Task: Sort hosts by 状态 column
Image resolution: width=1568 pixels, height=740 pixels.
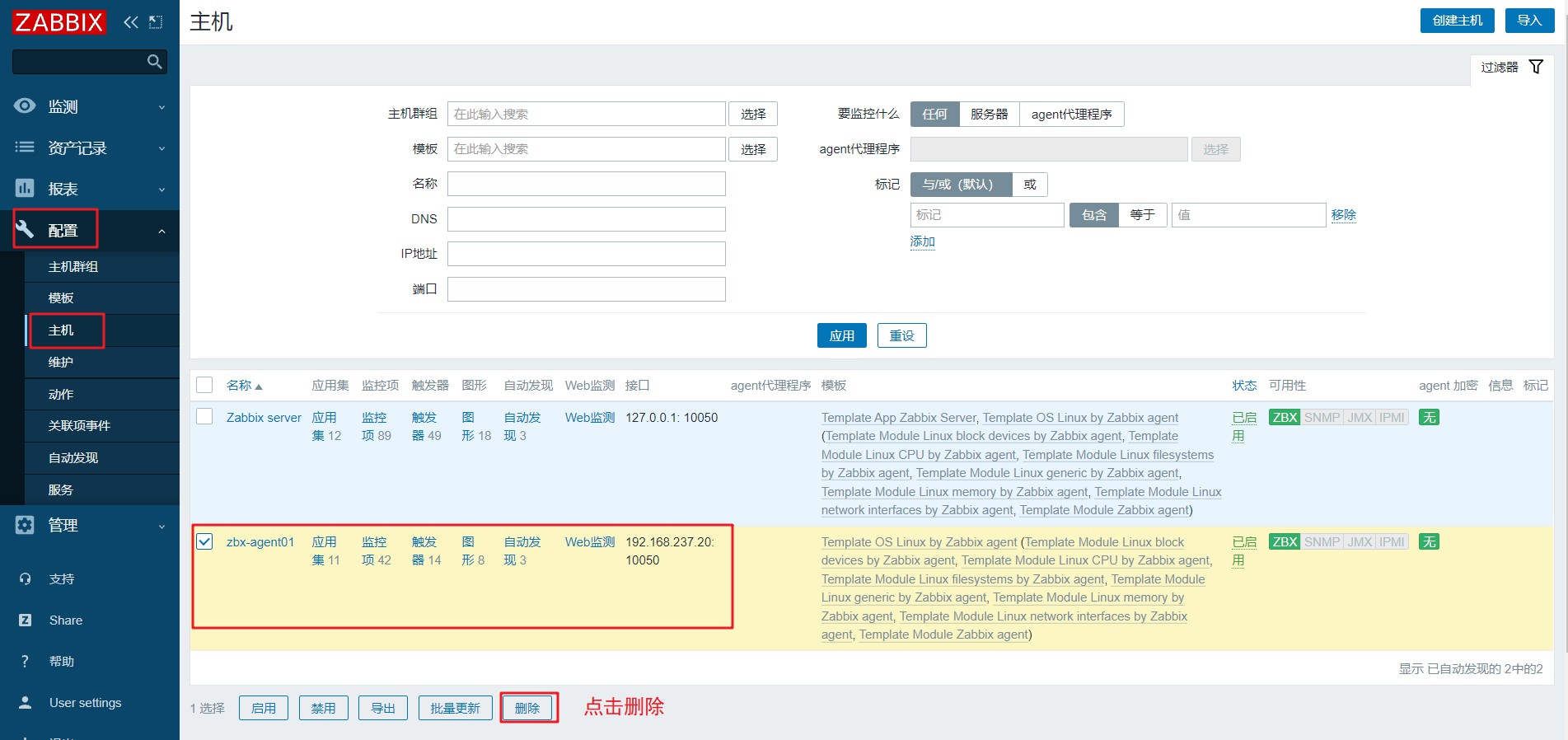Action: point(1244,385)
